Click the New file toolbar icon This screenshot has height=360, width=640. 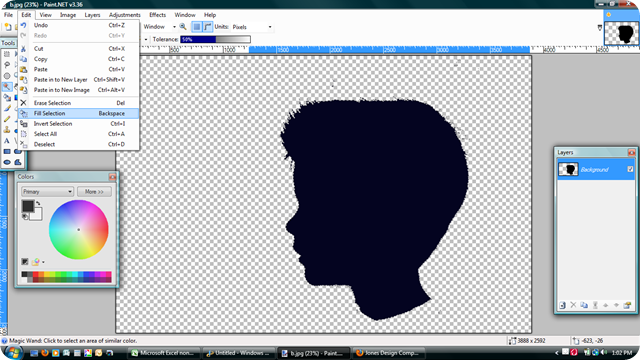pos(8,27)
